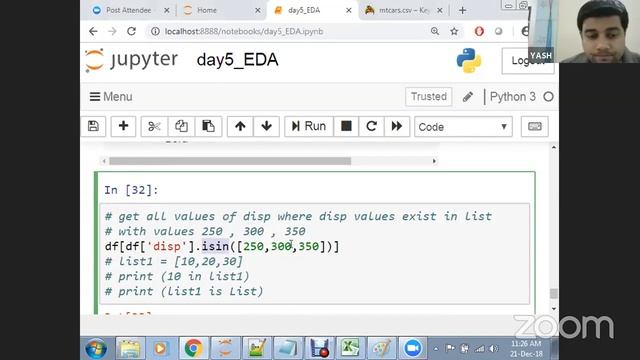Rename notebook by clicking day5_EDA title
The height and width of the screenshot is (360, 640).
click(x=238, y=60)
